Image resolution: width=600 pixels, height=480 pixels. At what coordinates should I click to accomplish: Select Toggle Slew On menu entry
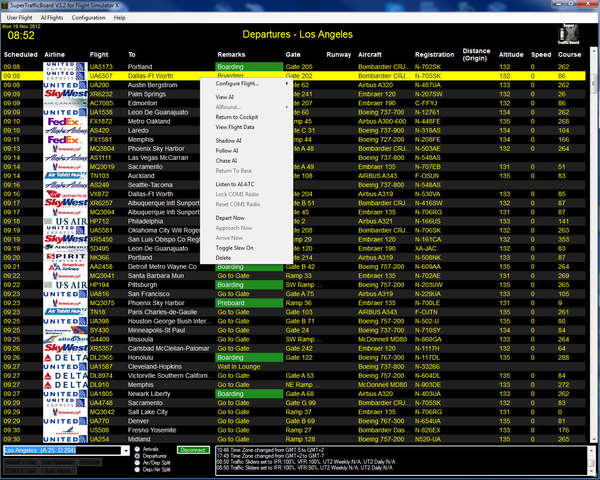pos(235,248)
